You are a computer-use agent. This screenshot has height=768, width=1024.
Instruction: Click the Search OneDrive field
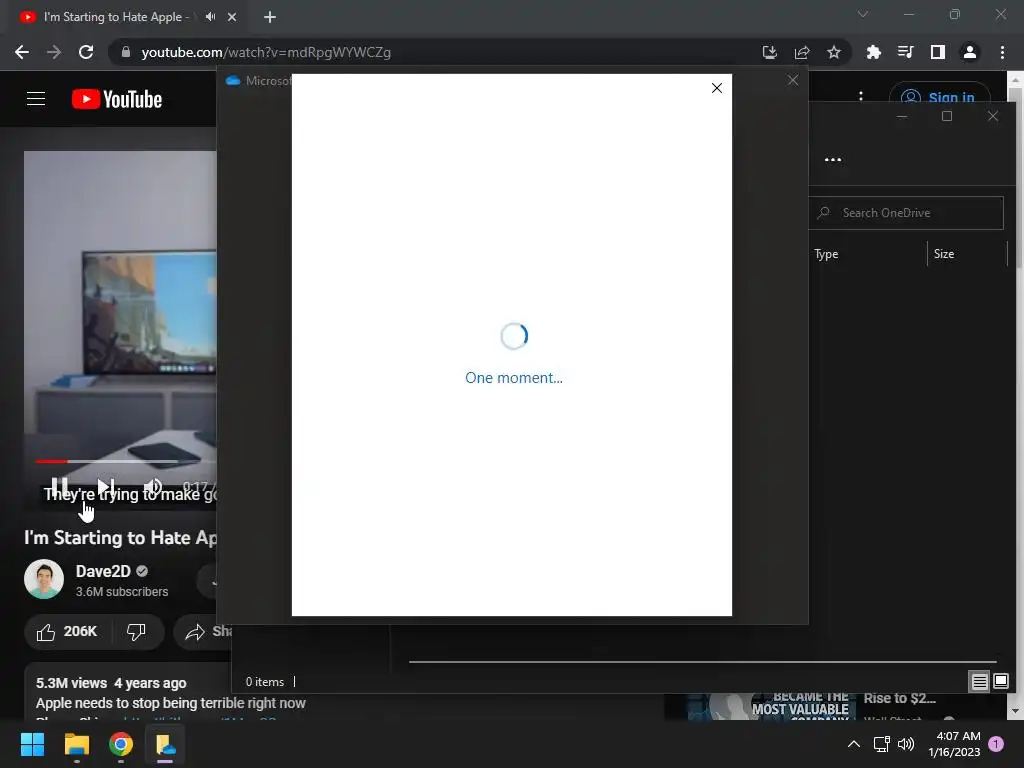coord(906,213)
